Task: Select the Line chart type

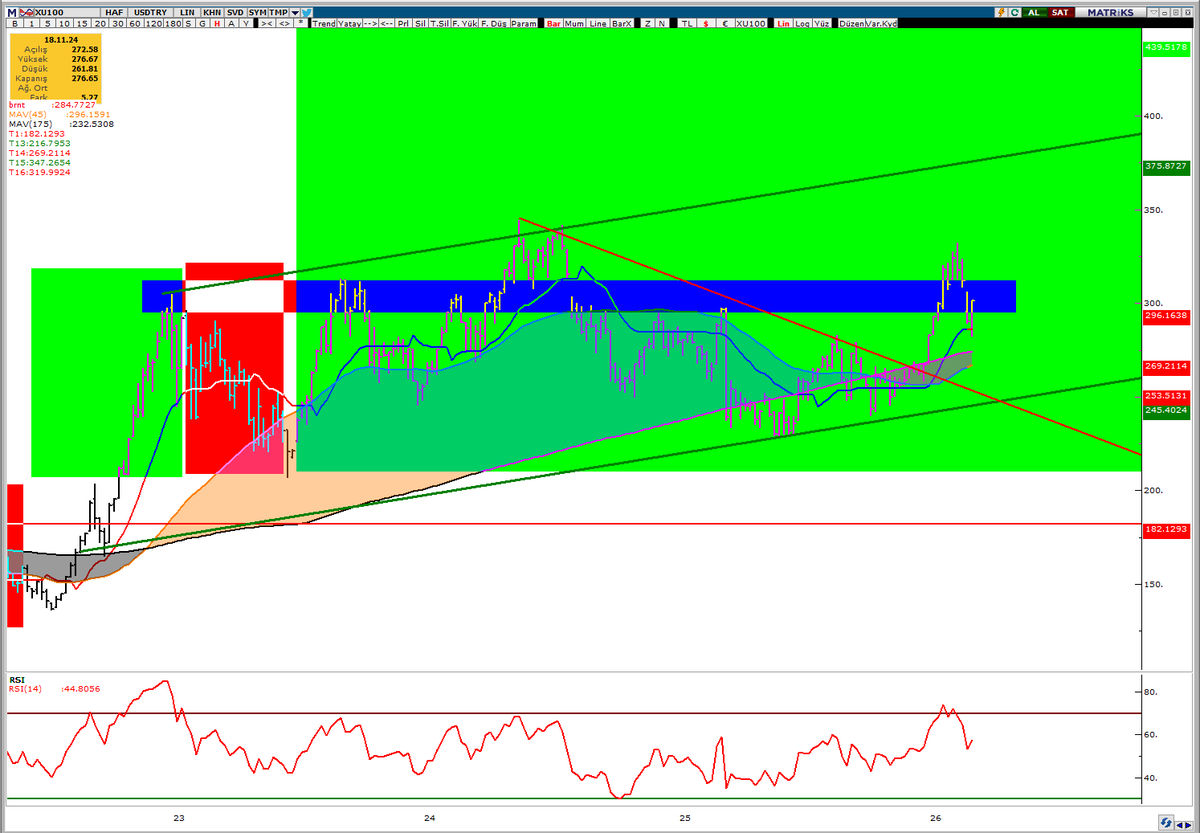Action: 598,23
